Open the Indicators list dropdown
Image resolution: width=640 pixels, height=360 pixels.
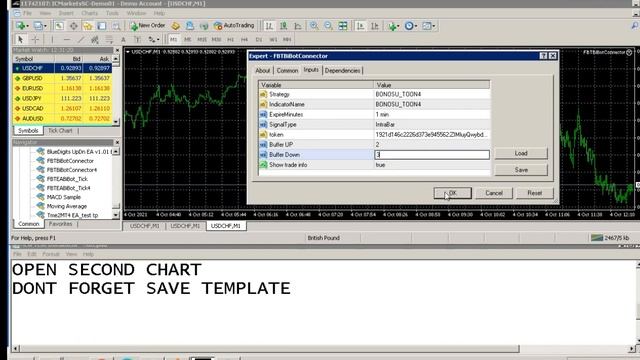click(394, 26)
